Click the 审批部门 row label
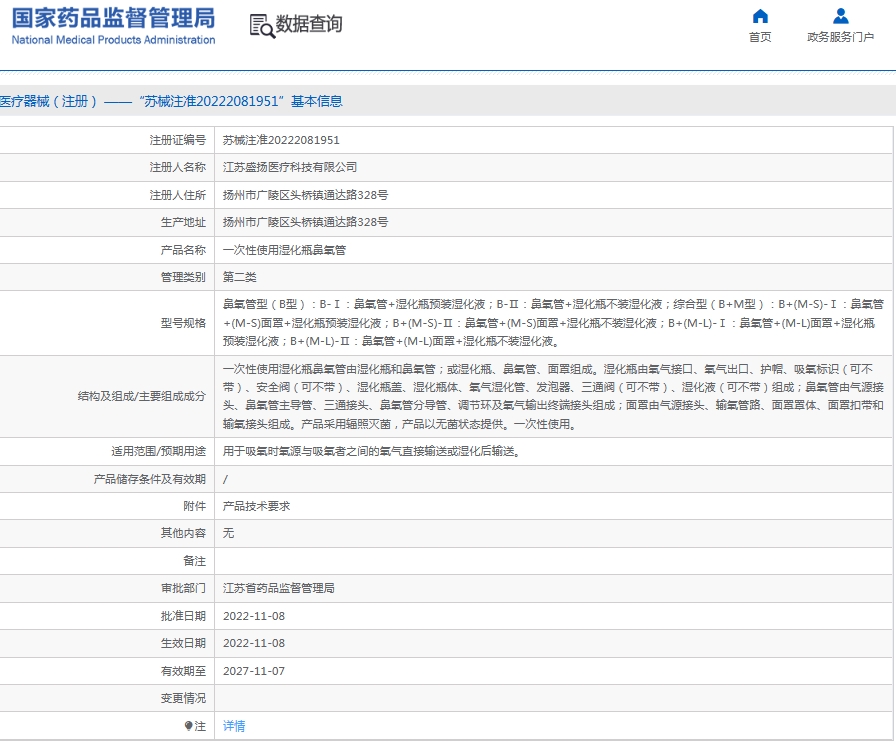This screenshot has width=896, height=747. (x=183, y=588)
